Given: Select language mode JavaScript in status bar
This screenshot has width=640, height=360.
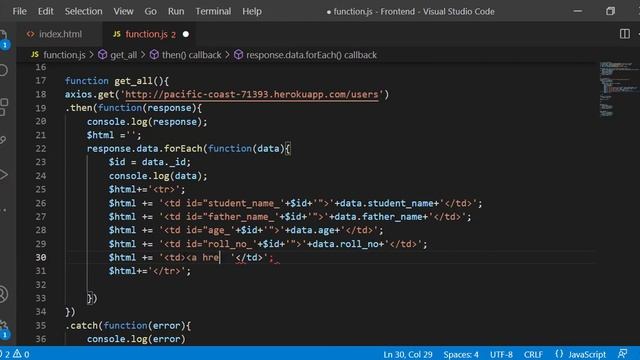Looking at the screenshot, I should click(x=587, y=354).
